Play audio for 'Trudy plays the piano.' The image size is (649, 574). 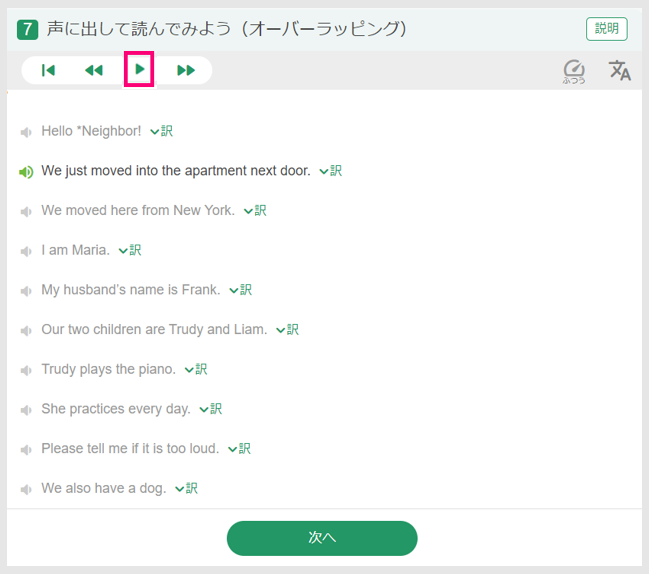click(x=26, y=371)
